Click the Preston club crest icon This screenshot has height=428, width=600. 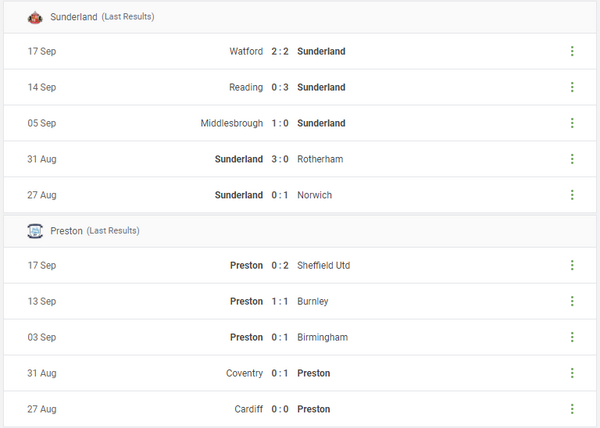tap(34, 231)
